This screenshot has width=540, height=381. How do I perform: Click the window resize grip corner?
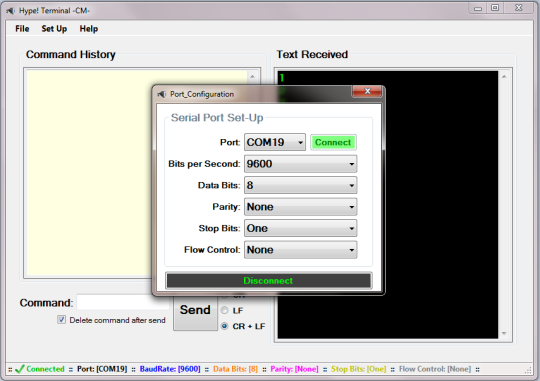pyautogui.click(x=528, y=370)
